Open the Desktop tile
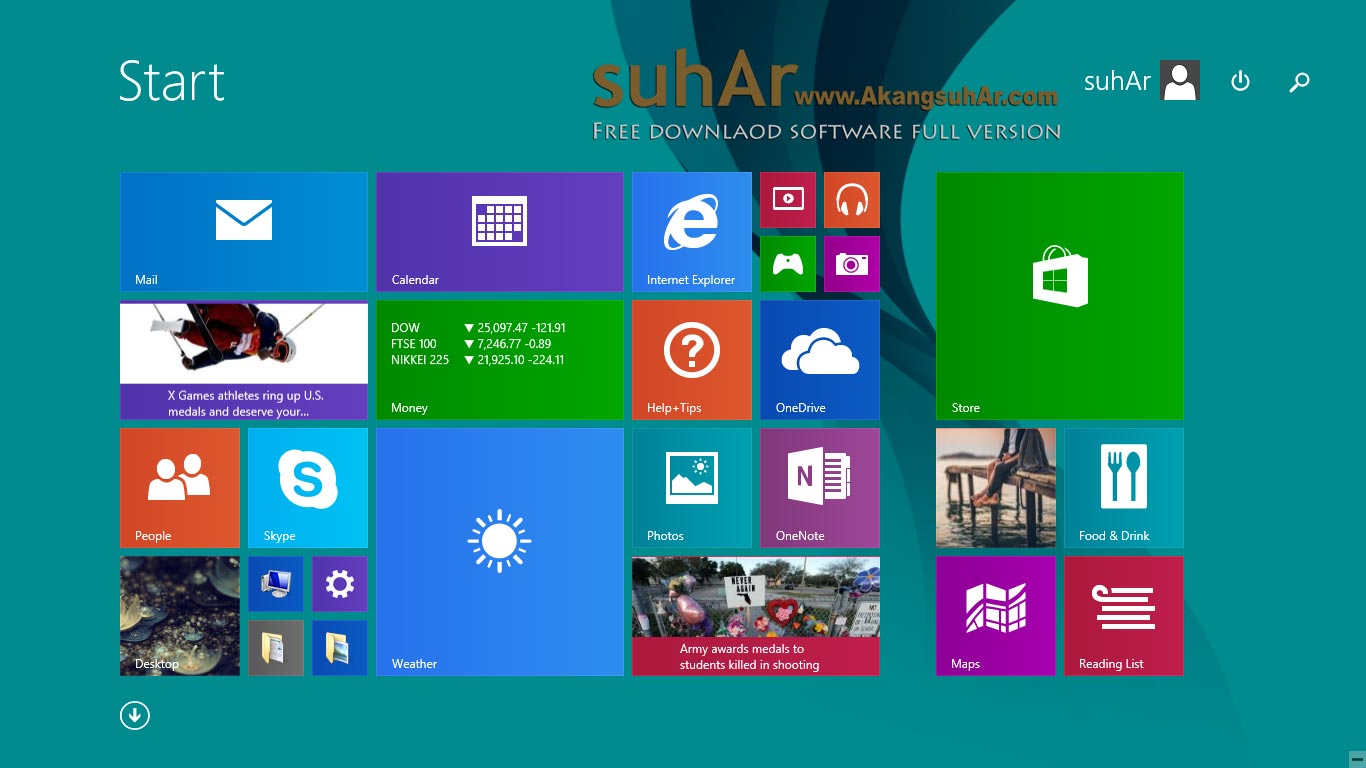1366x768 pixels. 180,616
